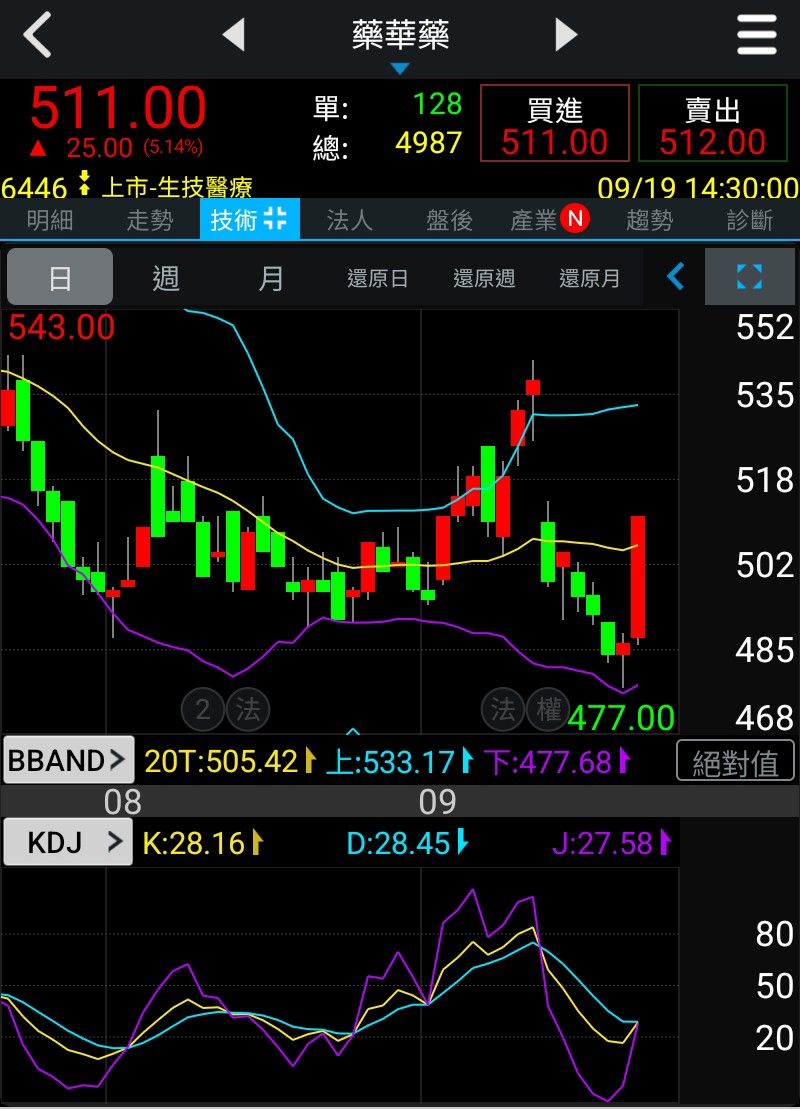Open the 診斷 tab
Viewport: 800px width, 1109px height.
(750, 220)
